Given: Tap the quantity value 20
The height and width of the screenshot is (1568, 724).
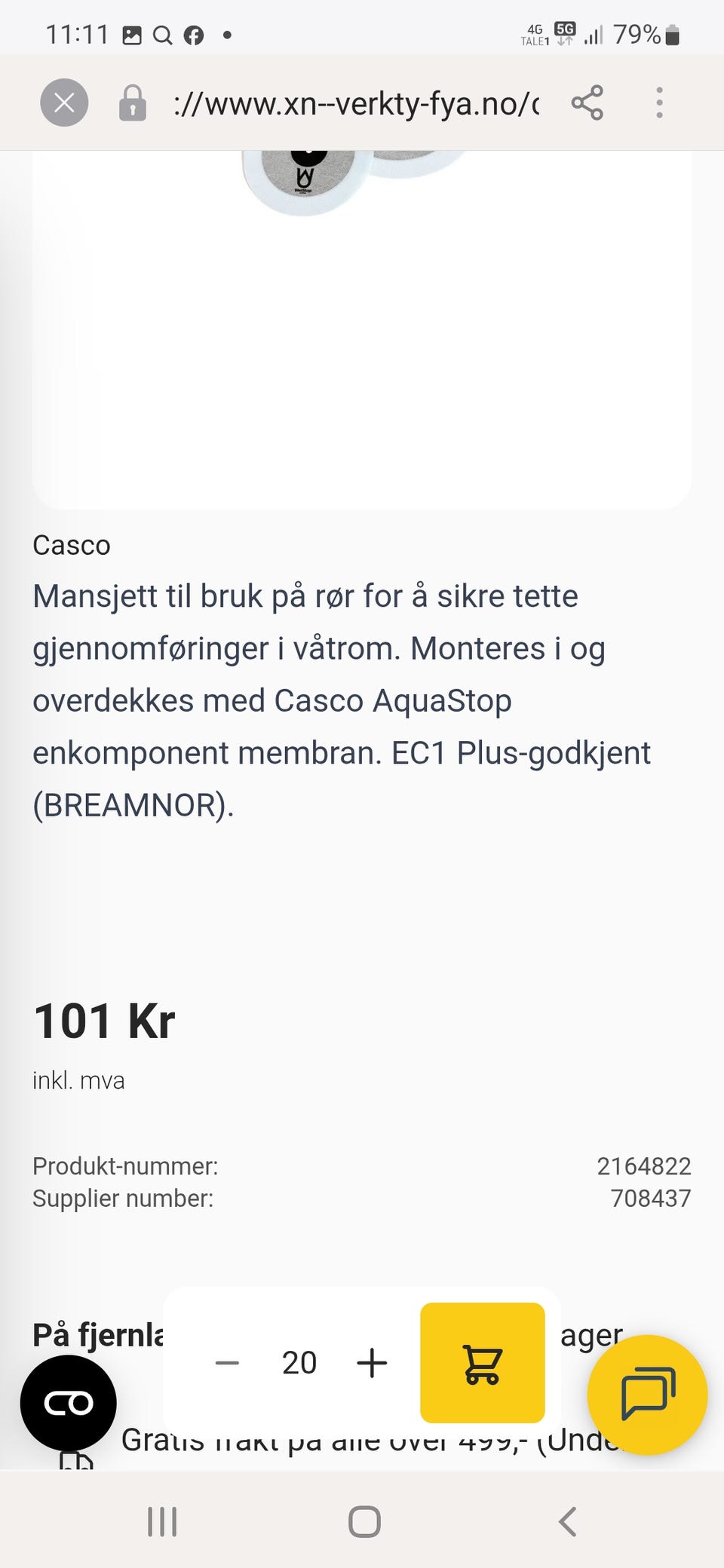Looking at the screenshot, I should coord(299,1363).
